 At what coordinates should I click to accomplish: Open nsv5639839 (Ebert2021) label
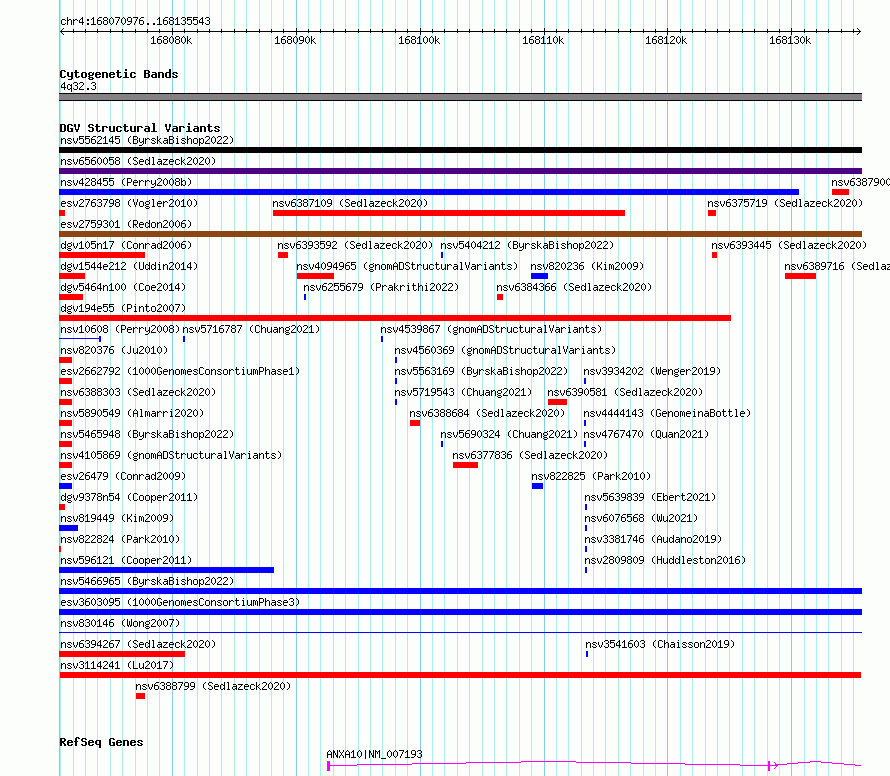tap(650, 497)
